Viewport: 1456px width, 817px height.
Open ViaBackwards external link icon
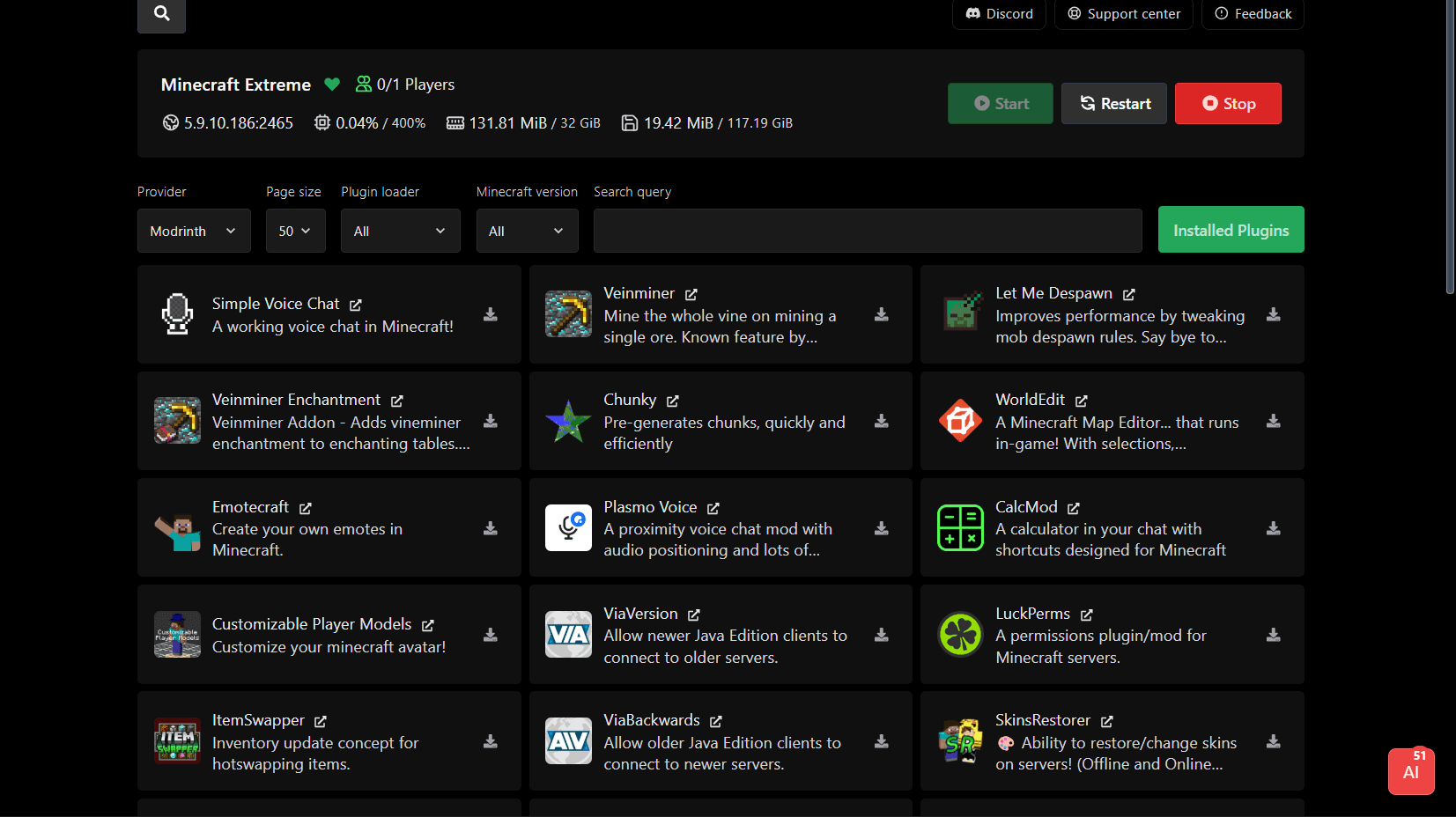point(716,721)
